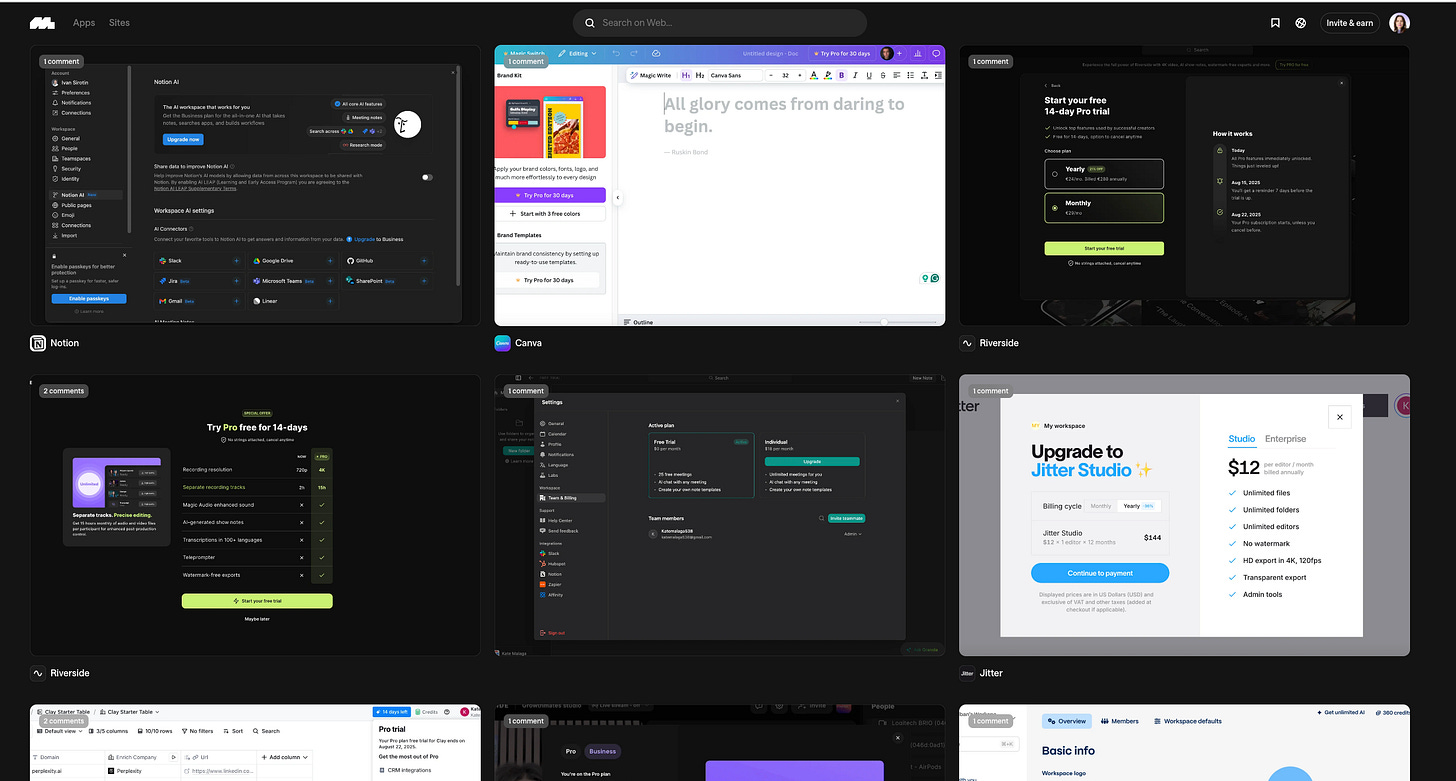Open the Canva text color picker
The width and height of the screenshot is (1456, 781).
[x=813, y=75]
